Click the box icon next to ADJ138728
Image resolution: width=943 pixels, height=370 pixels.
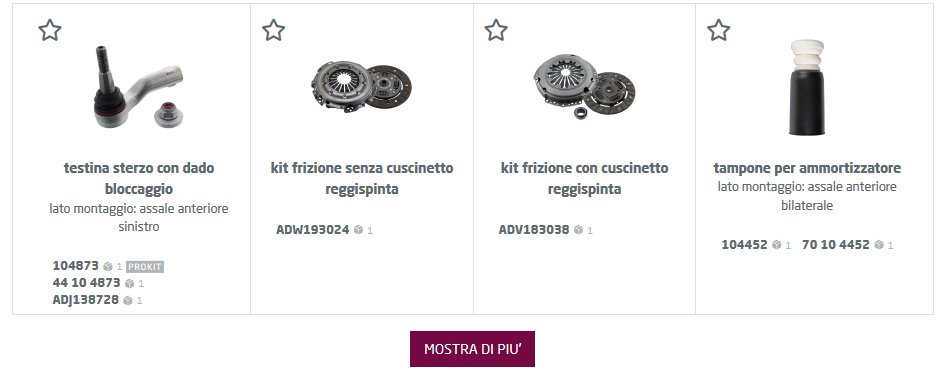tap(128, 300)
